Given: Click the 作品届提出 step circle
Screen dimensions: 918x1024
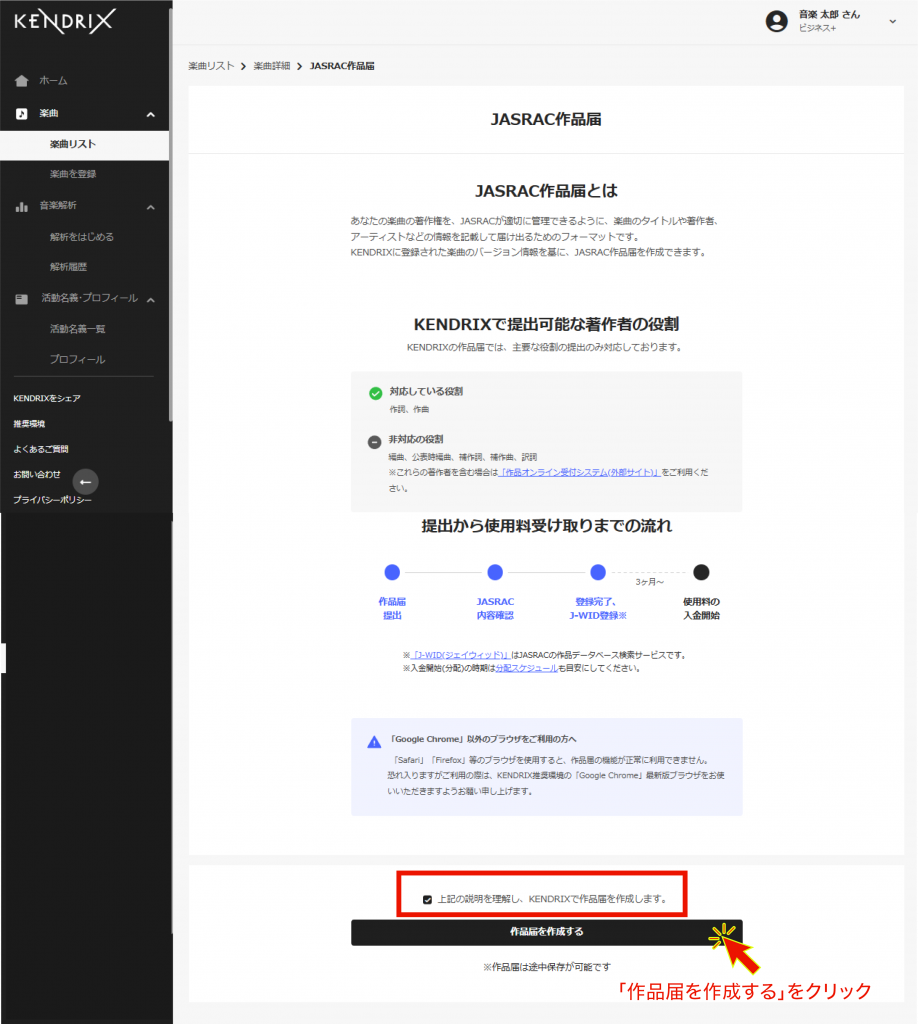Looking at the screenshot, I should [x=392, y=572].
